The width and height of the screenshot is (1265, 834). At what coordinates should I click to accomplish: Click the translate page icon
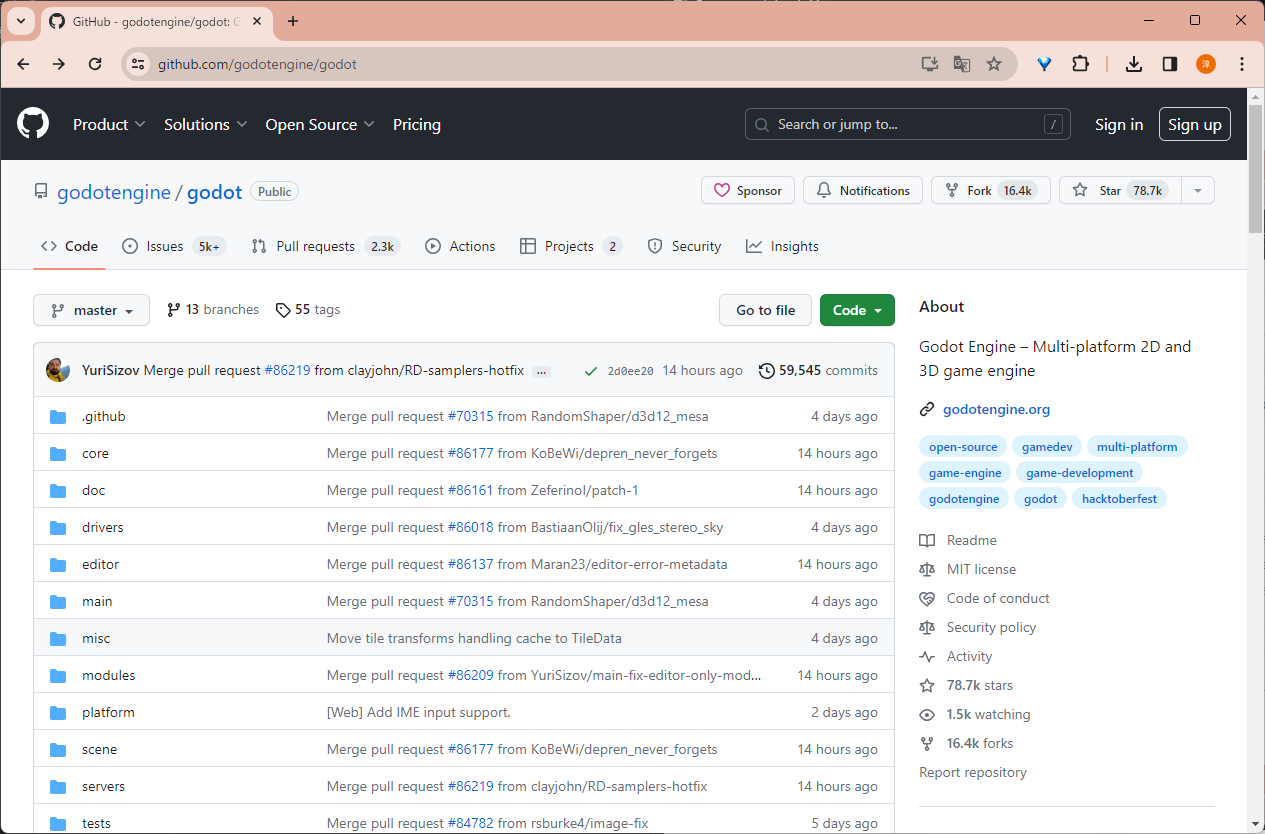(961, 64)
